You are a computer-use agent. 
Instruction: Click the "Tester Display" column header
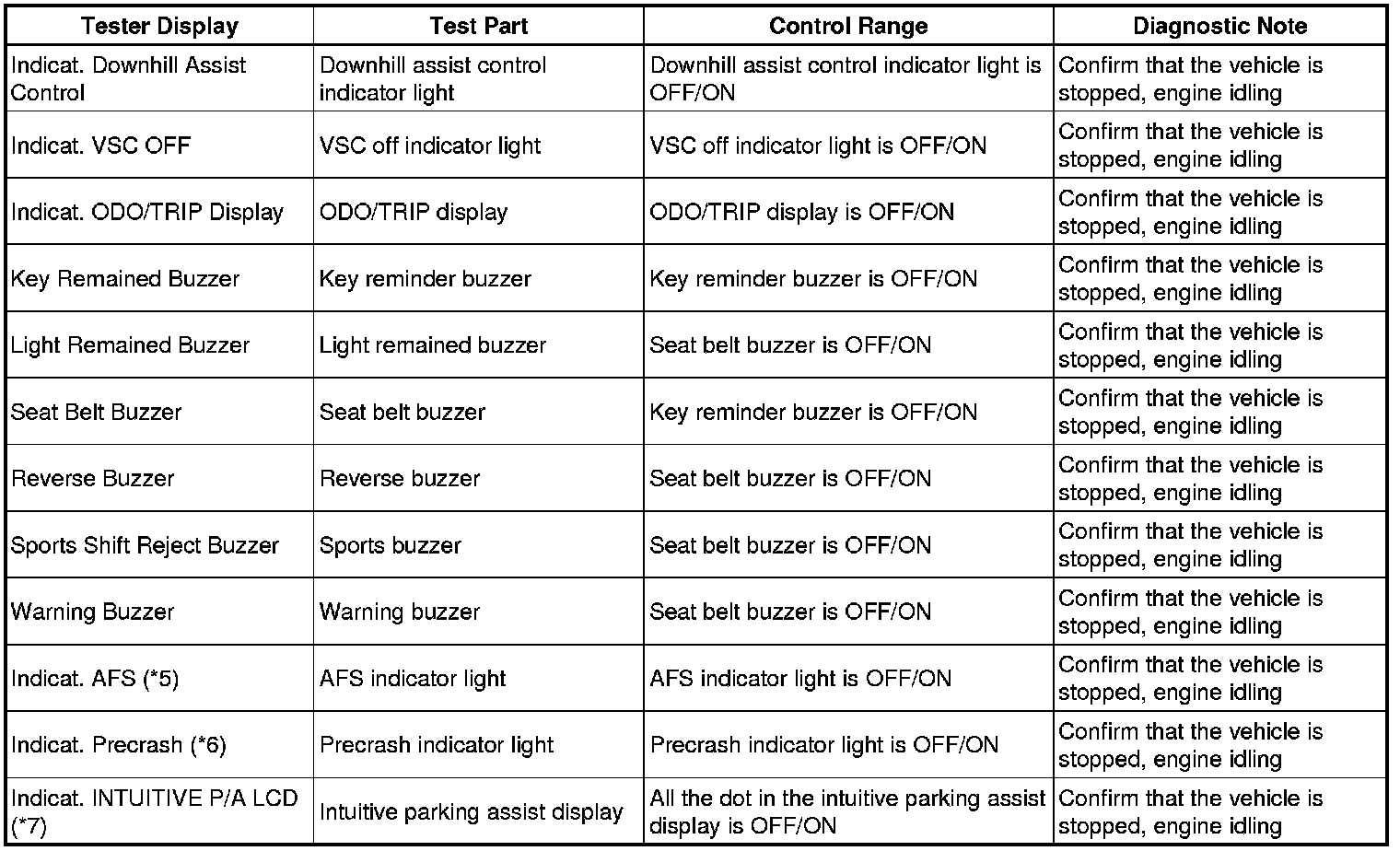tap(159, 26)
